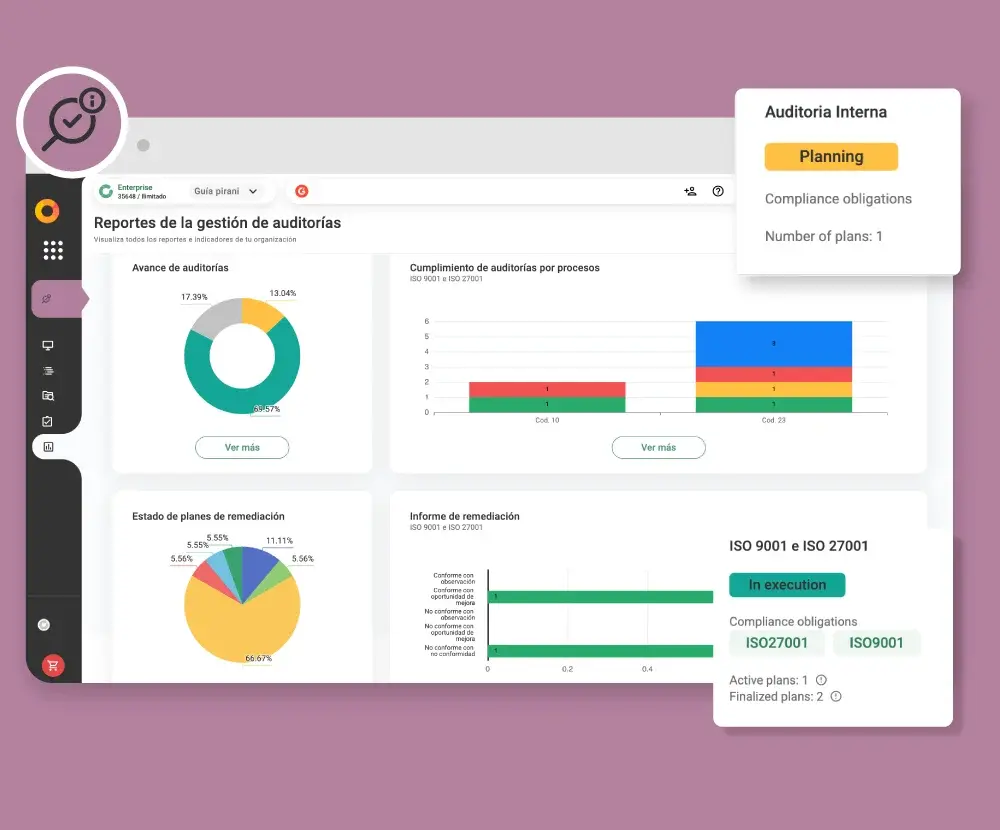Expand the Guía pirani dropdown
Screen dimensions: 1000x830
pos(225,191)
